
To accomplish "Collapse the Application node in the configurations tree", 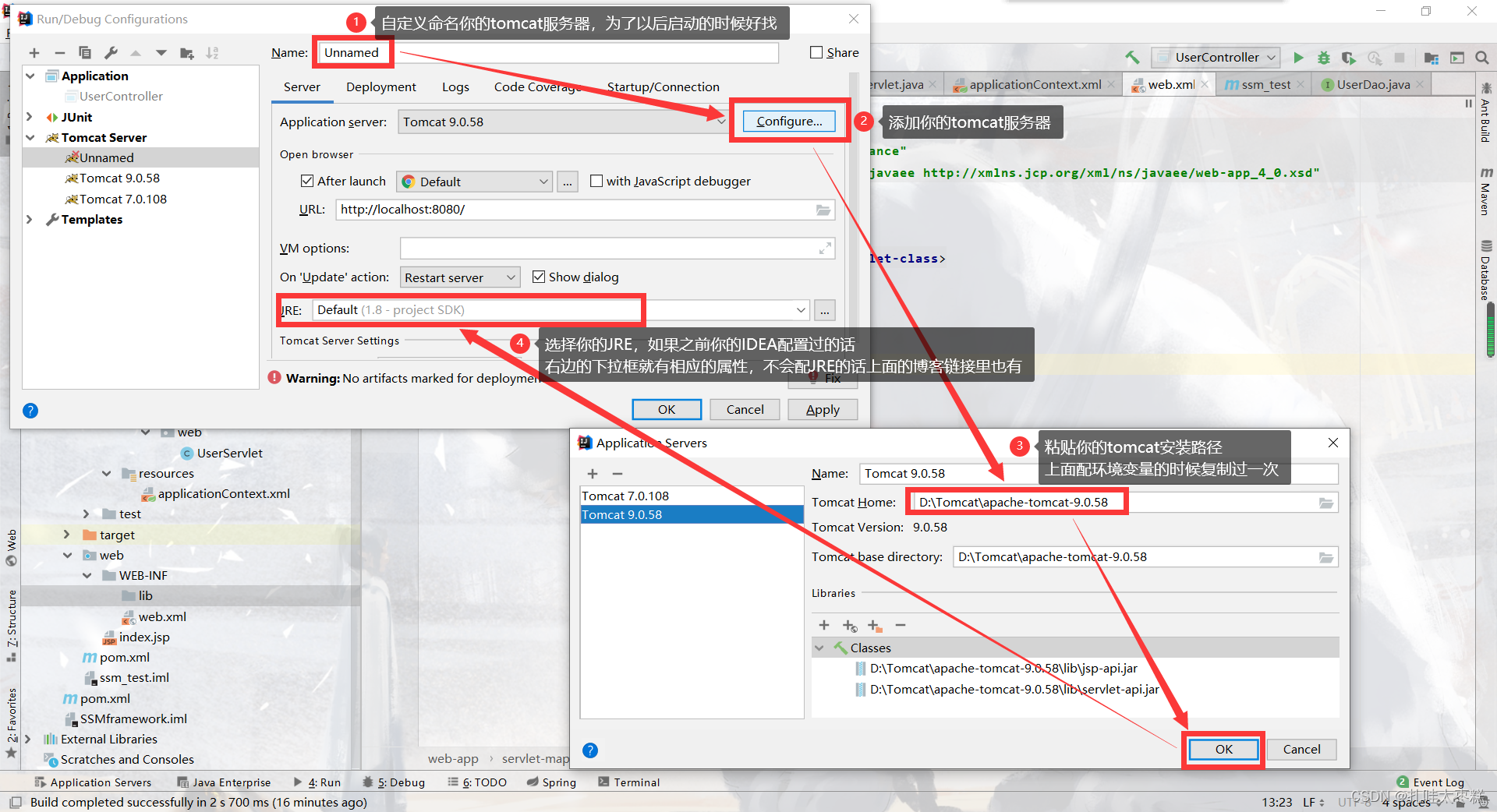I will tap(30, 76).
